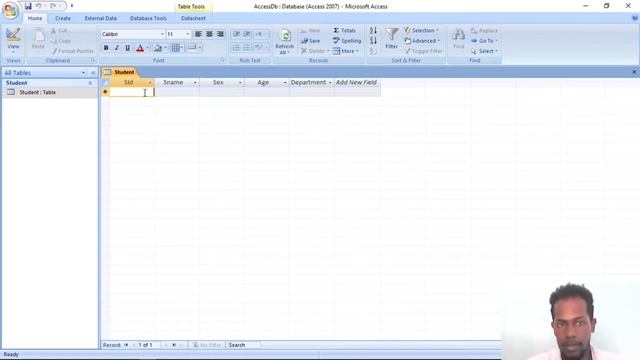This screenshot has height=360, width=640.
Task: Click the Paste button
Action: (x=38, y=39)
